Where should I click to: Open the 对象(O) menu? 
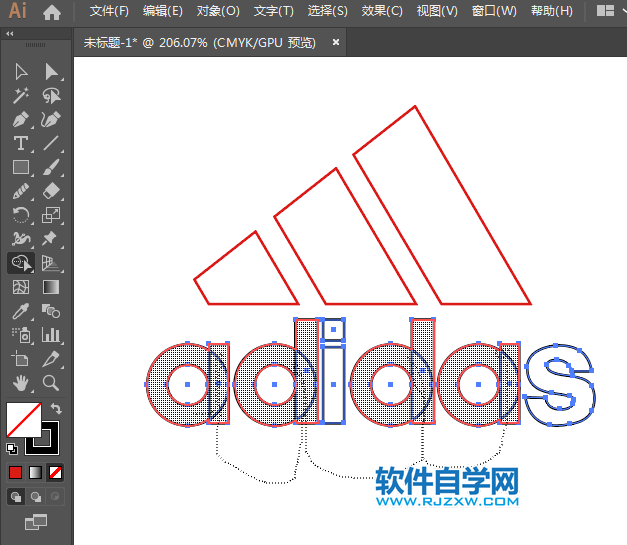(218, 11)
